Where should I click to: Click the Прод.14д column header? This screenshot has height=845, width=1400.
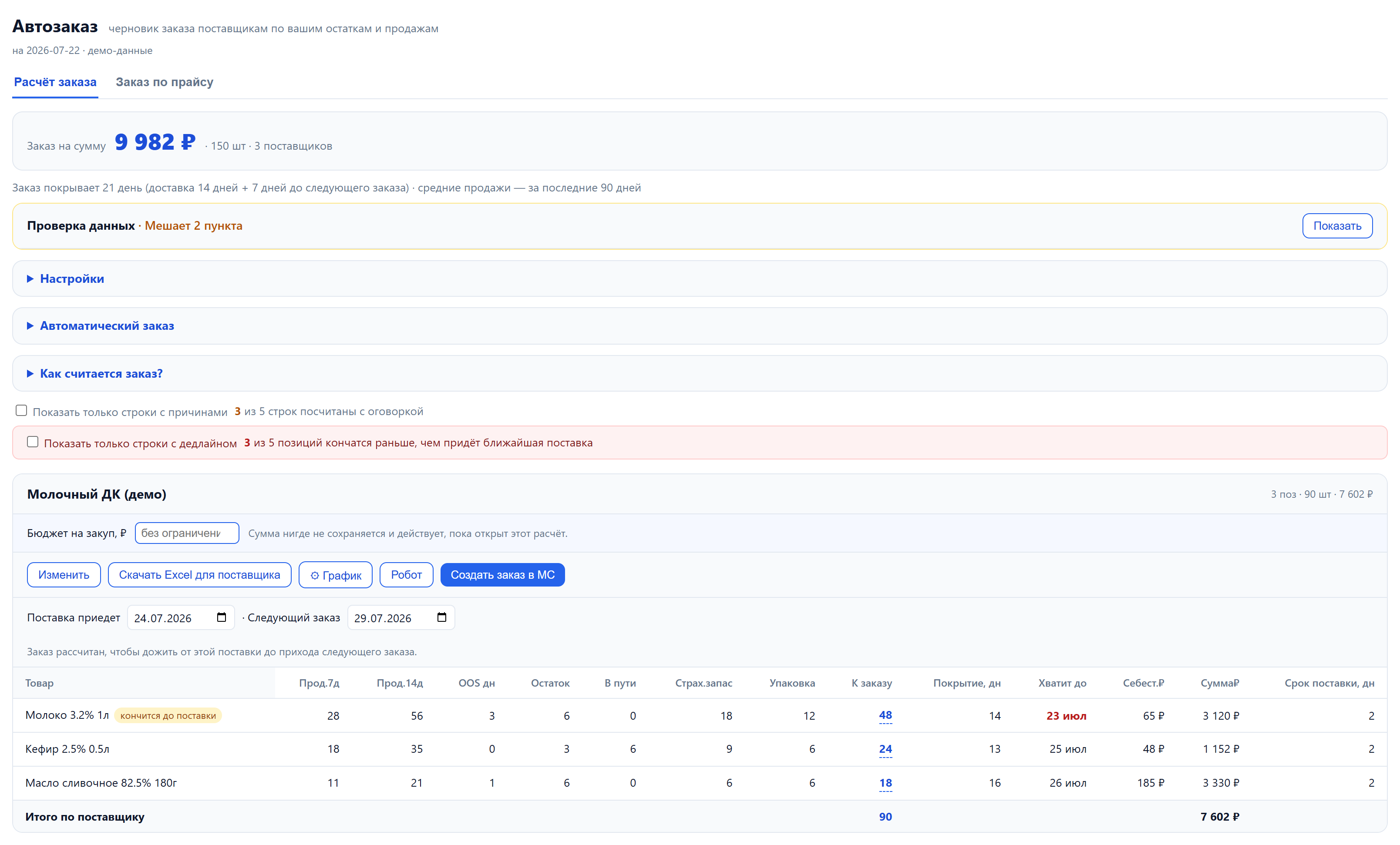click(400, 683)
